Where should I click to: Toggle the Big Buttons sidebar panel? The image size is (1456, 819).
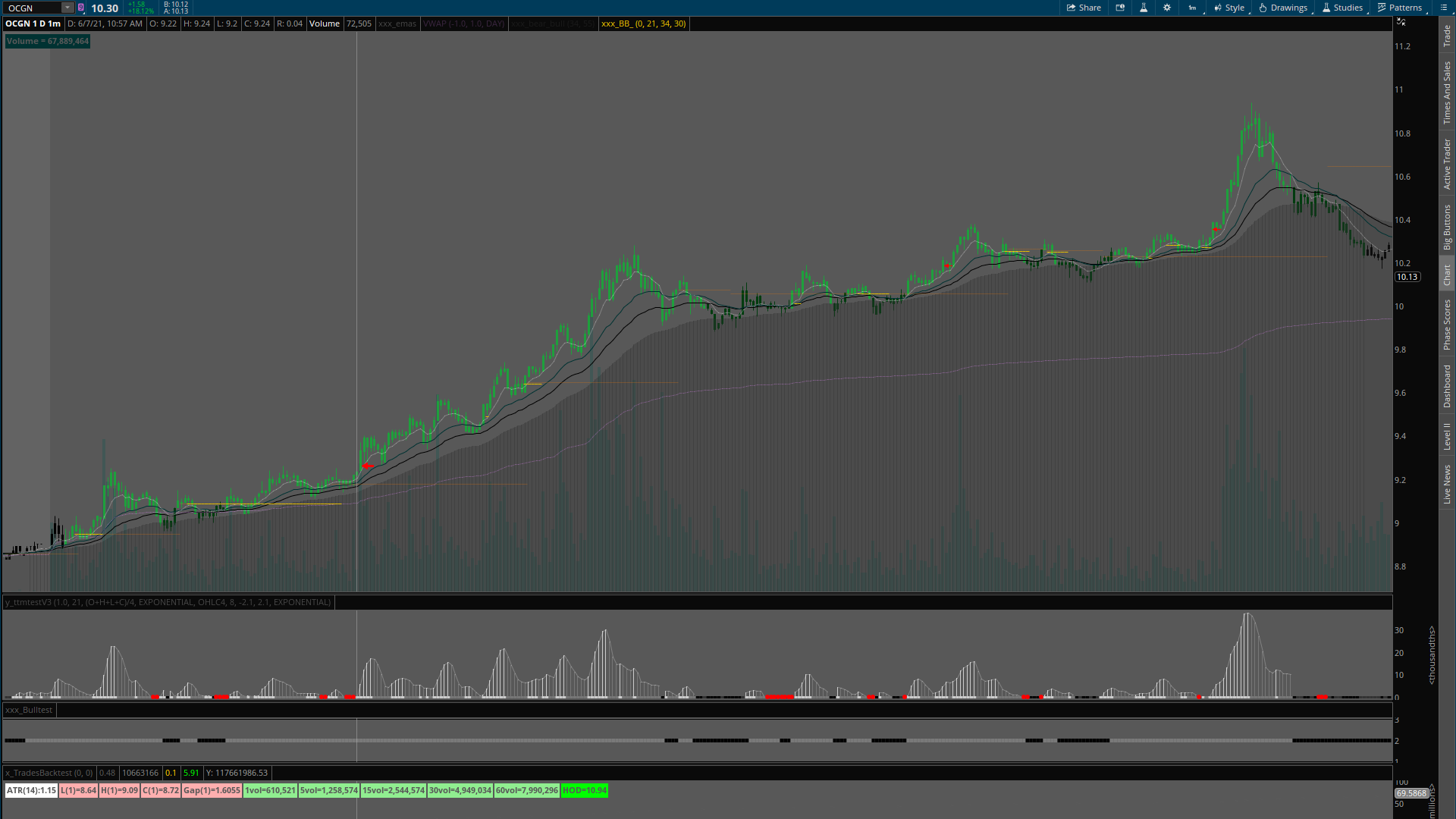click(x=1447, y=227)
